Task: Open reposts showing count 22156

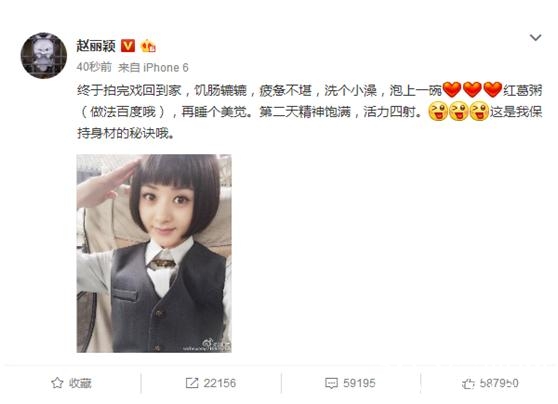Action: (x=211, y=383)
